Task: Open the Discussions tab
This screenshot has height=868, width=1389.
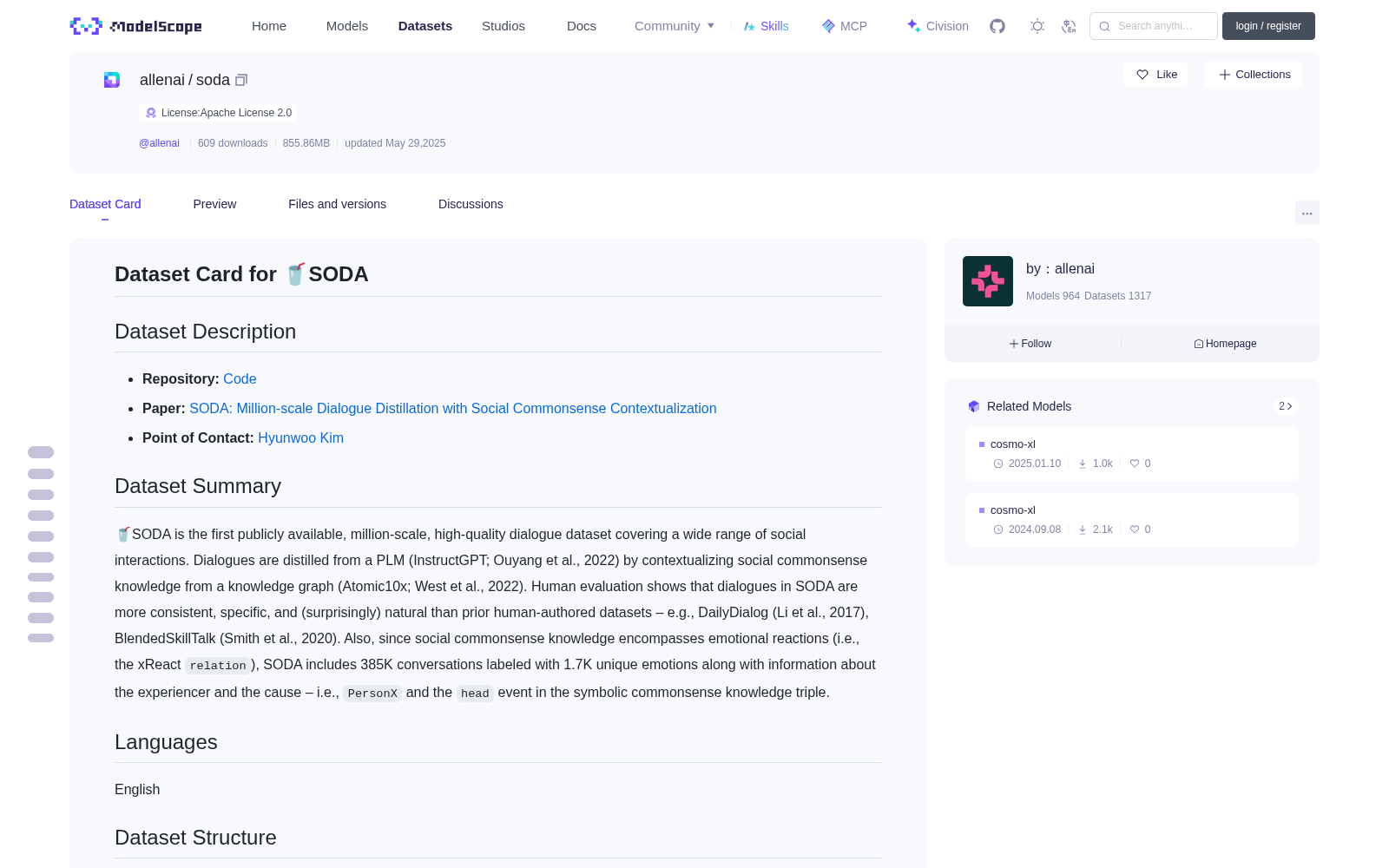Action: pyautogui.click(x=471, y=204)
